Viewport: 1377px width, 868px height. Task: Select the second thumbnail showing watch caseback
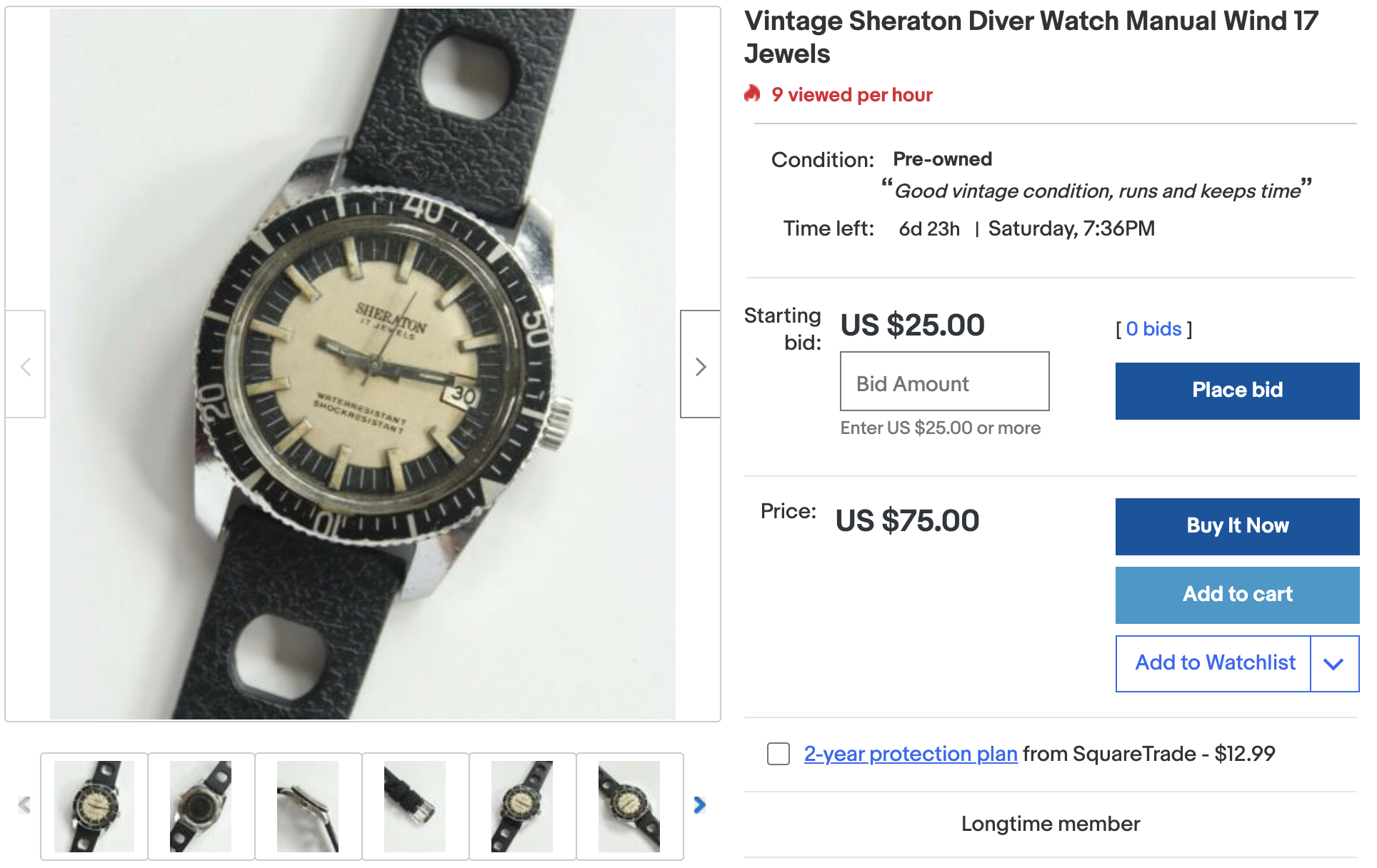pyautogui.click(x=201, y=806)
